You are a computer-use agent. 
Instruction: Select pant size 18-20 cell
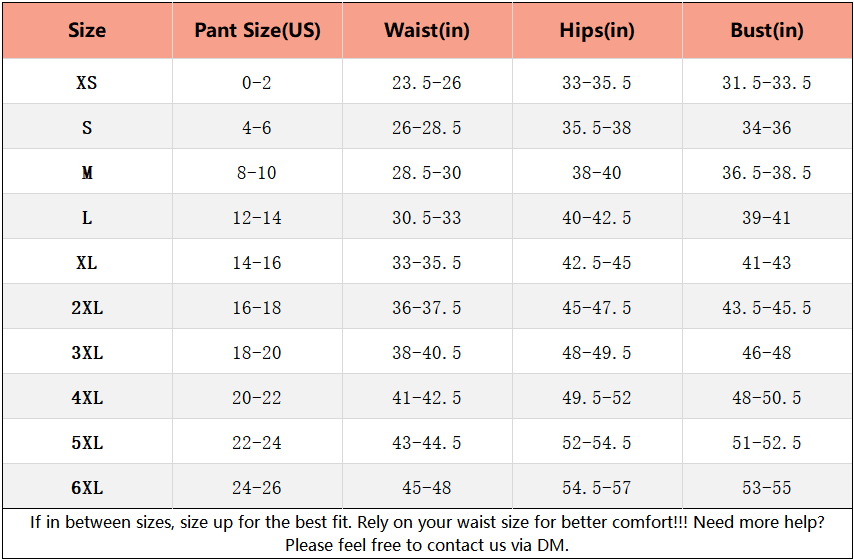coord(257,352)
